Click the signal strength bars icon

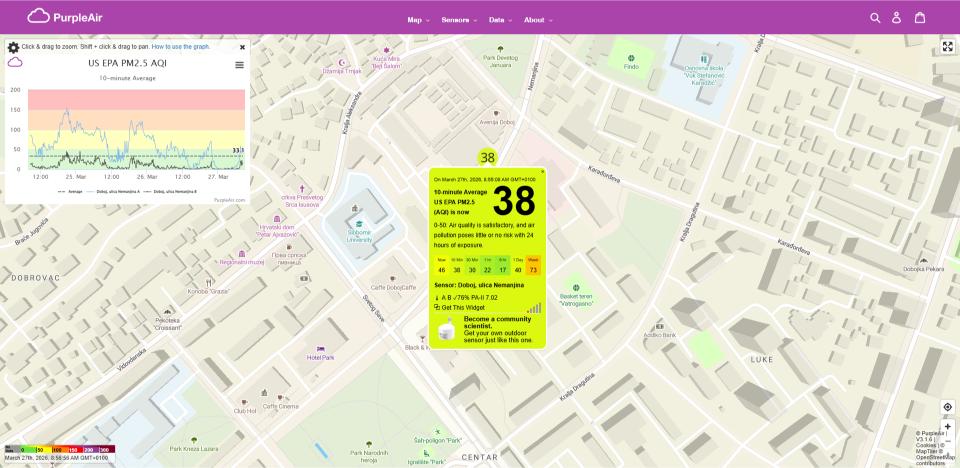534,308
